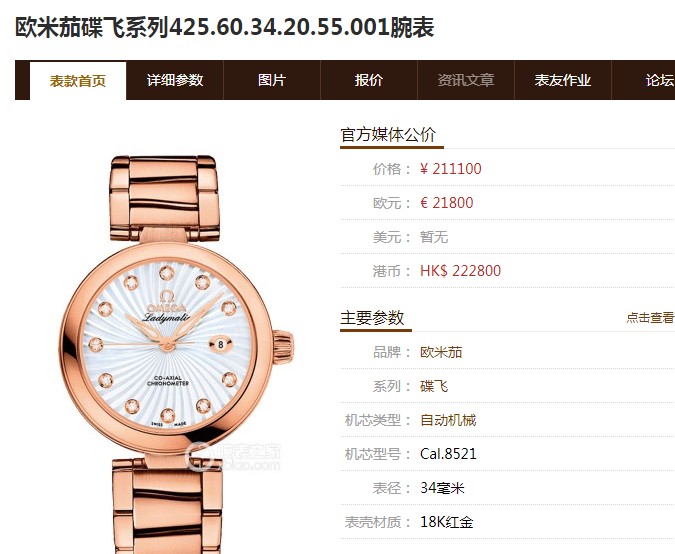The width and height of the screenshot is (675, 554).
Task: Go to the 表友作业 tab
Action: pyautogui.click(x=563, y=80)
